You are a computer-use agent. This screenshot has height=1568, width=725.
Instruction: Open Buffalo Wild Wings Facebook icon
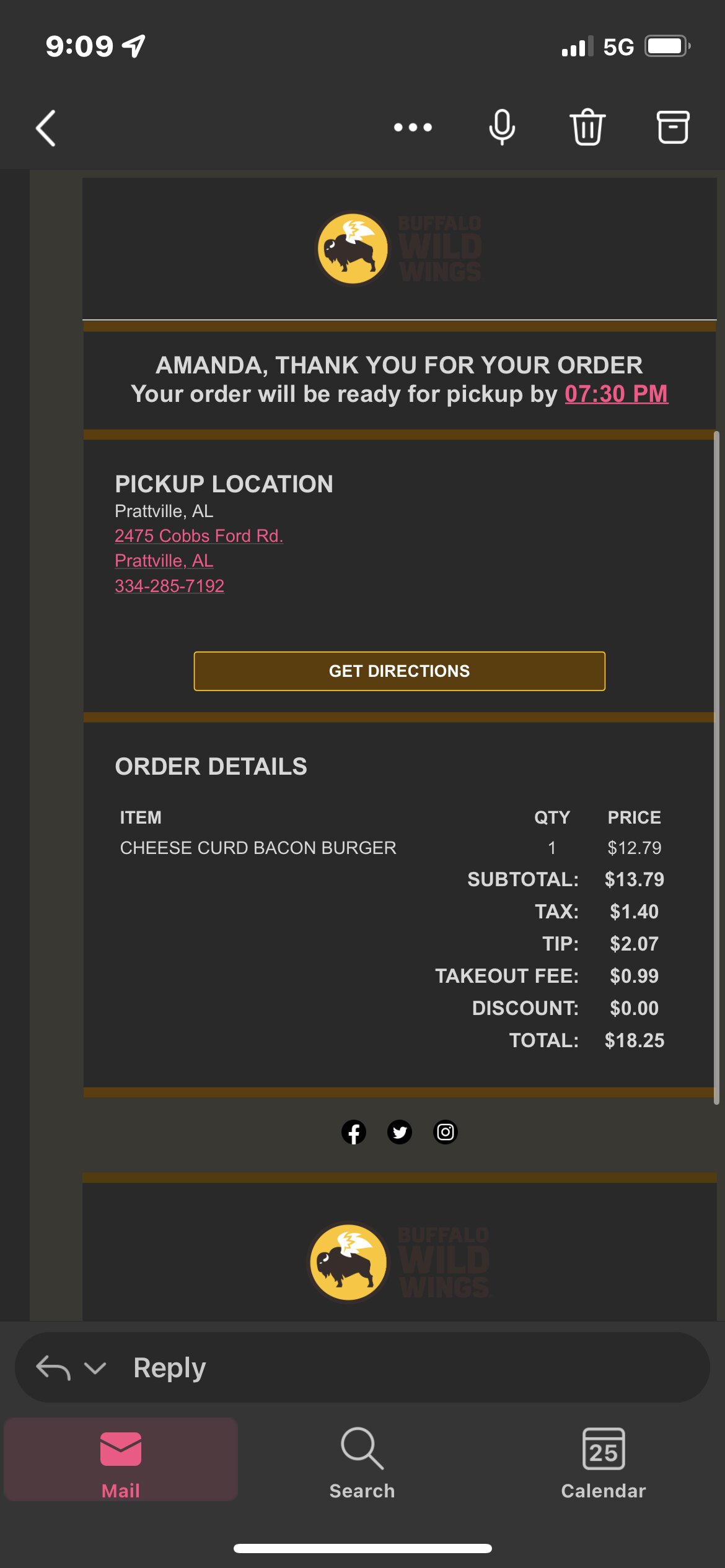click(354, 1132)
